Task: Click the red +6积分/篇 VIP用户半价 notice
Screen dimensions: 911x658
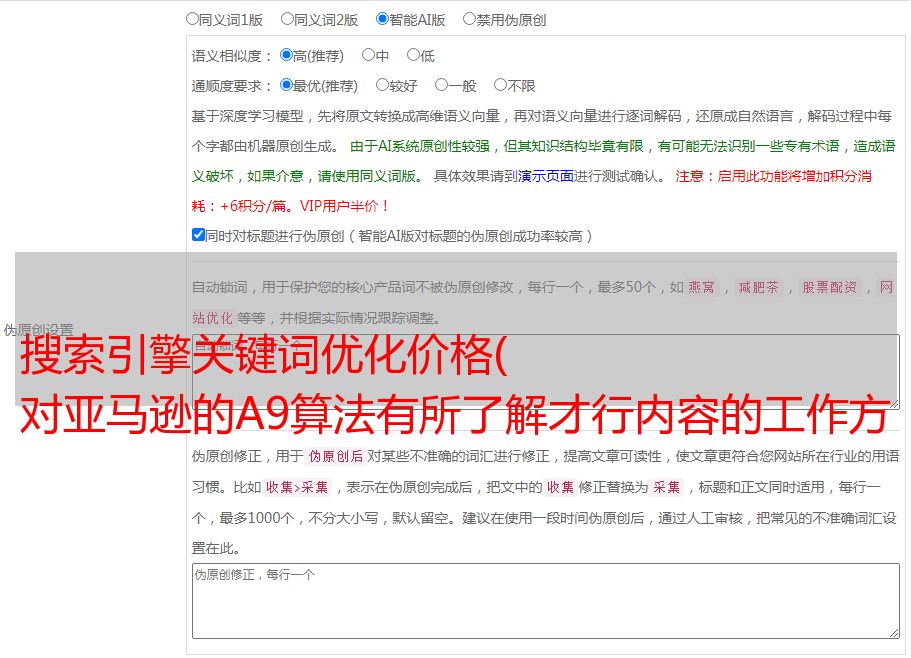Action: [x=290, y=206]
